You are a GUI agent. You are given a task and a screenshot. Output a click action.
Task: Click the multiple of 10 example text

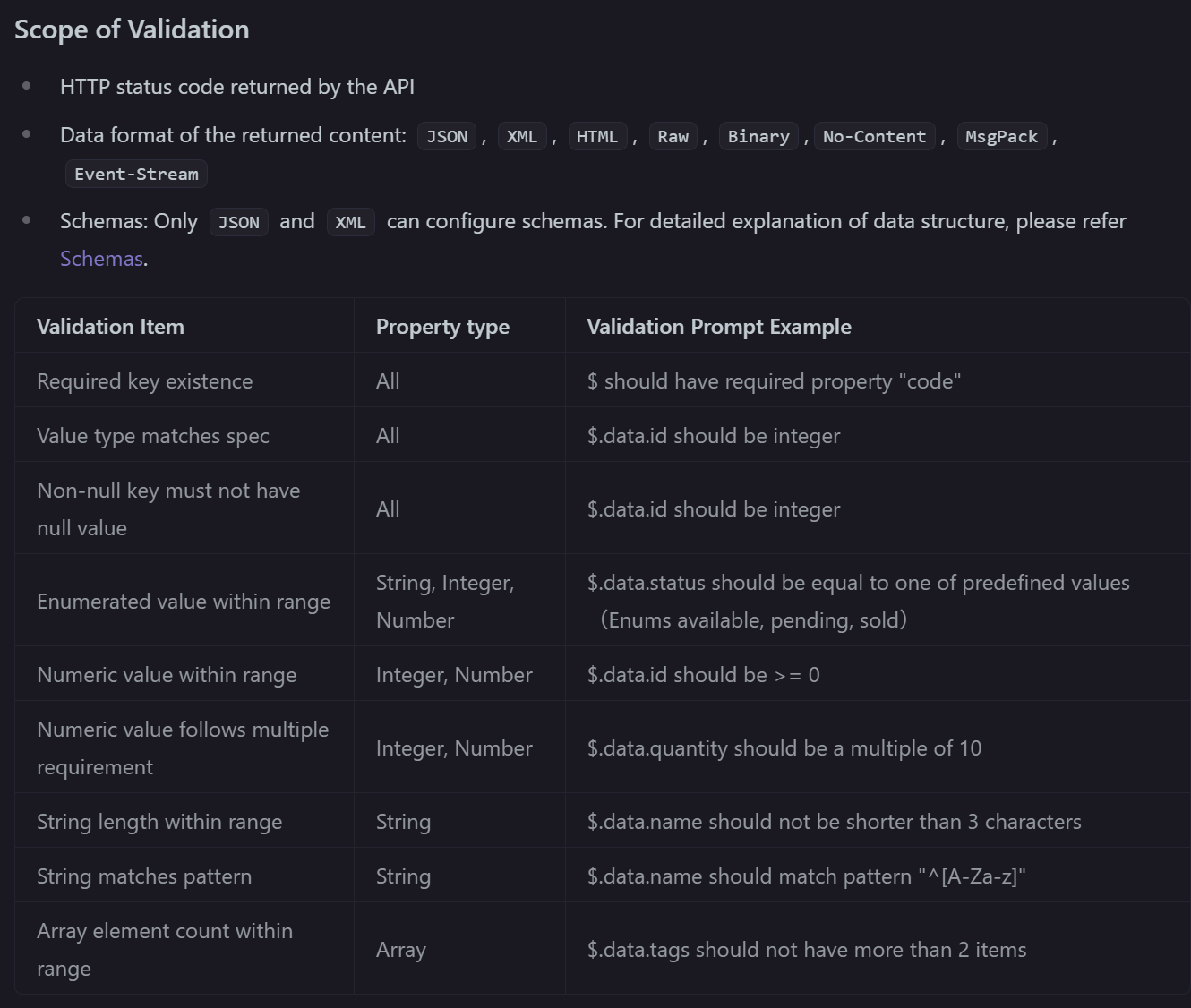(x=784, y=748)
